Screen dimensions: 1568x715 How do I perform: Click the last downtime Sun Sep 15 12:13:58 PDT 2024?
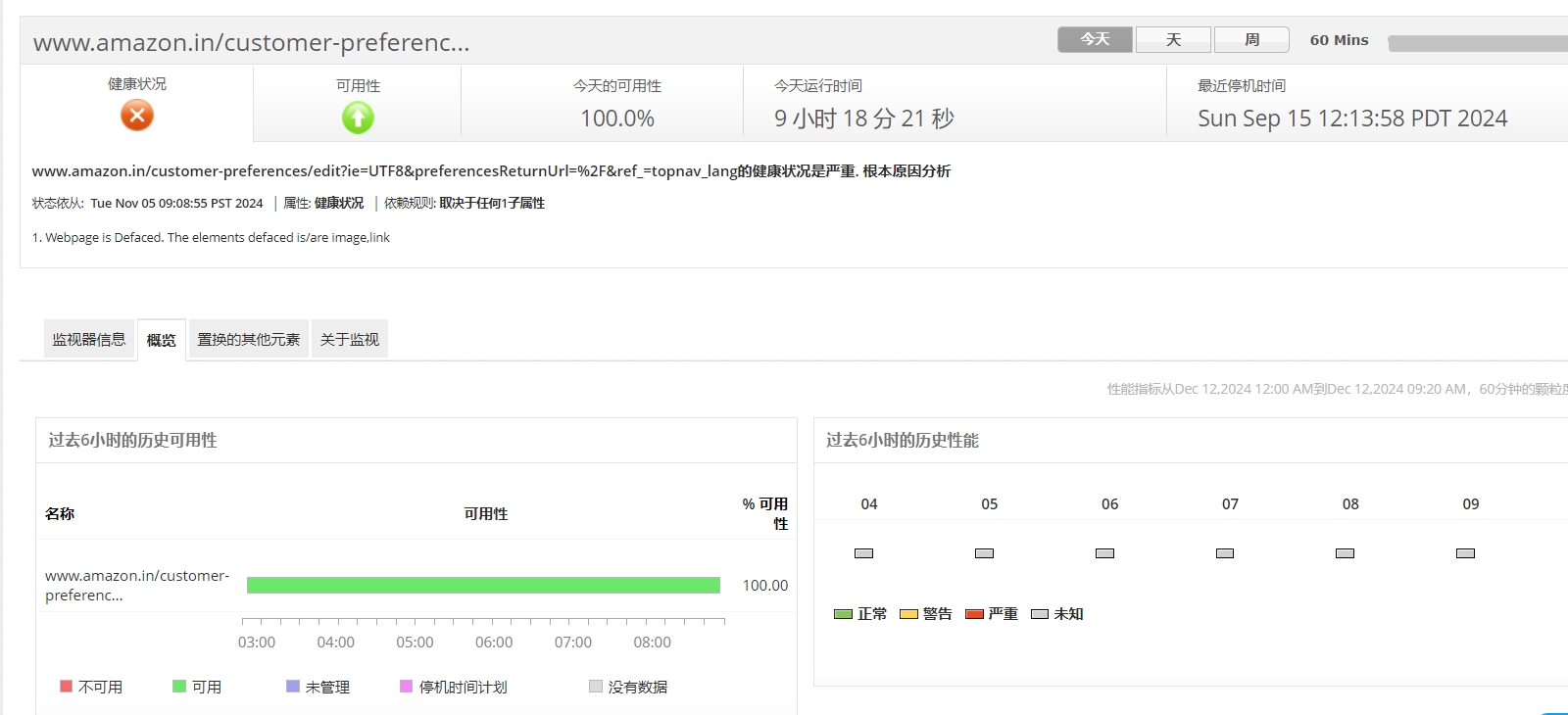(x=1352, y=119)
